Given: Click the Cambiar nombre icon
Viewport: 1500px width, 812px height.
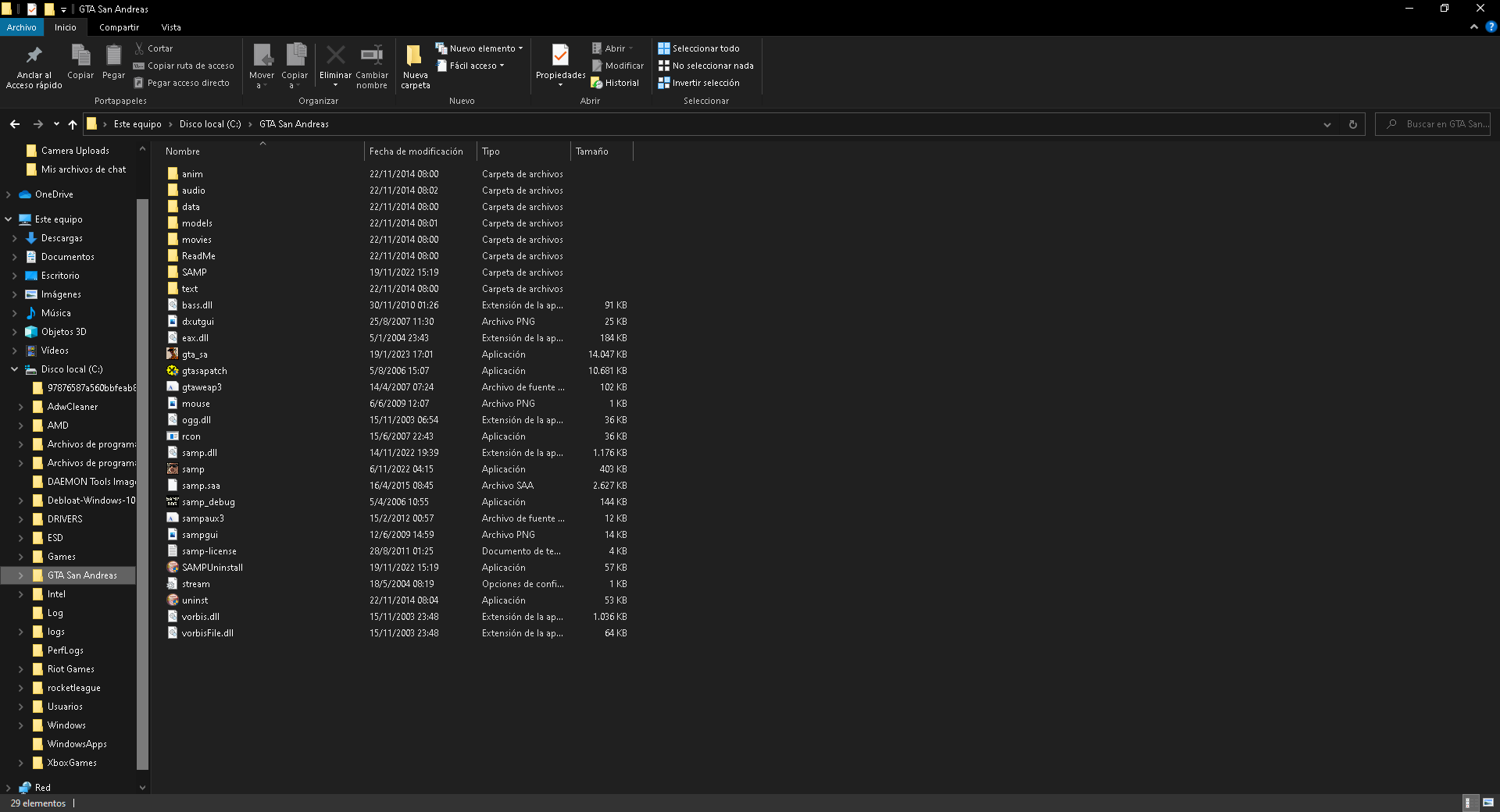Looking at the screenshot, I should [x=372, y=55].
